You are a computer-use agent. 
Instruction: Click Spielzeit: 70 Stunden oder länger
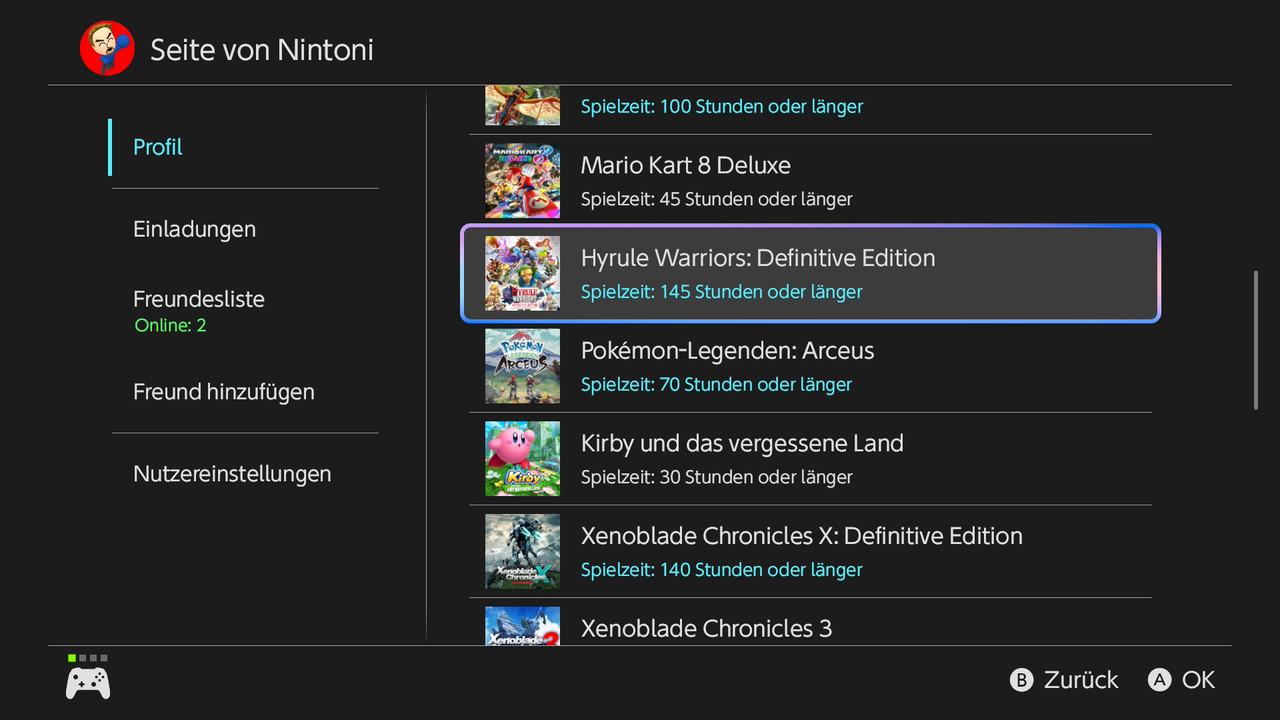point(717,385)
